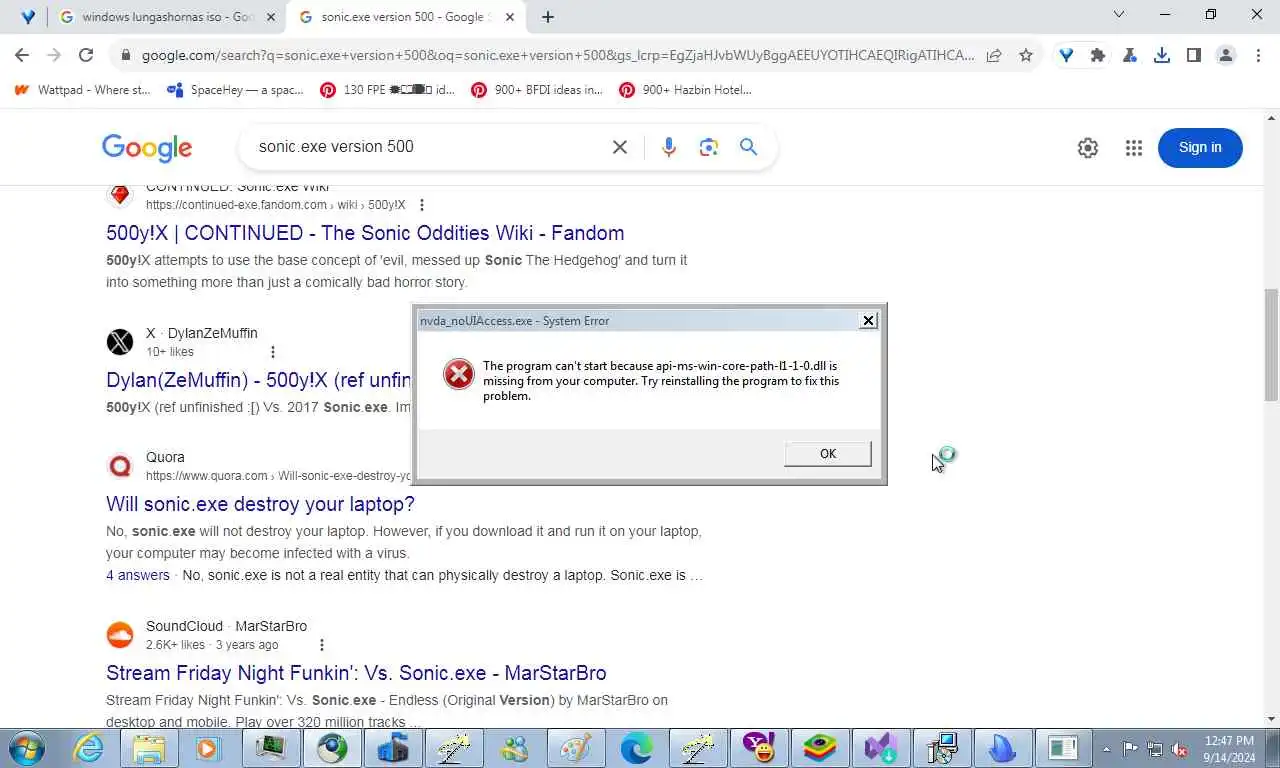Click OK in the System Error dialog

pyautogui.click(x=828, y=454)
